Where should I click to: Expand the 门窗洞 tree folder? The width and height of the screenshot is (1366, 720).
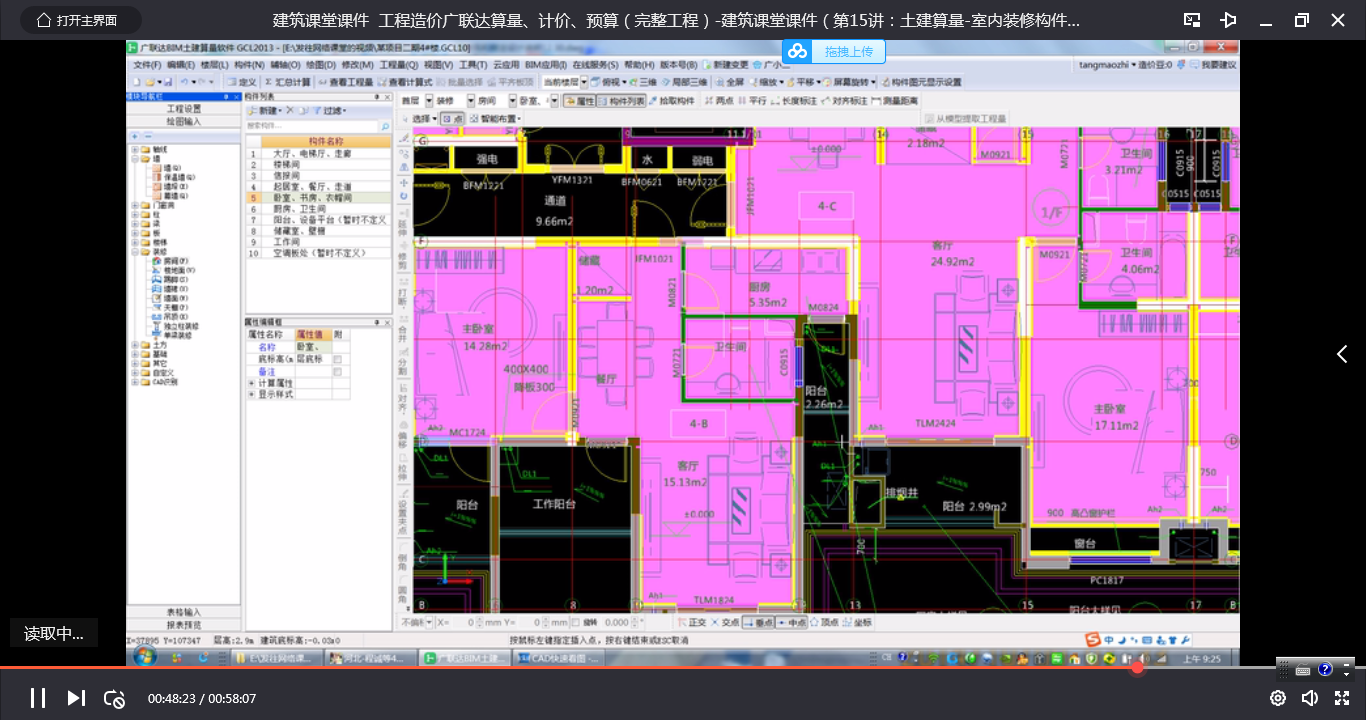pyautogui.click(x=135, y=205)
